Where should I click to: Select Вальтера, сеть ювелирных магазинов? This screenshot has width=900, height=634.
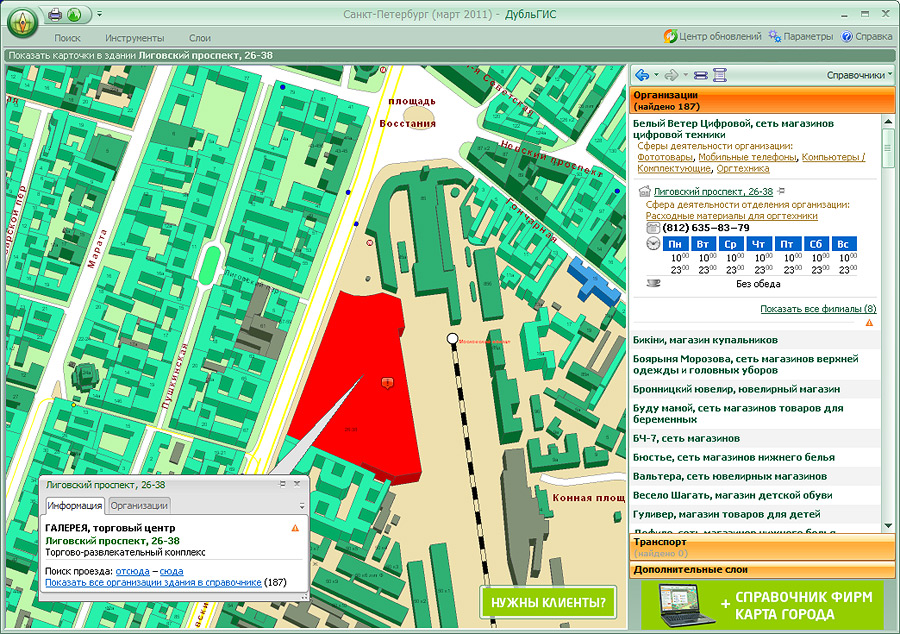[x=755, y=476]
